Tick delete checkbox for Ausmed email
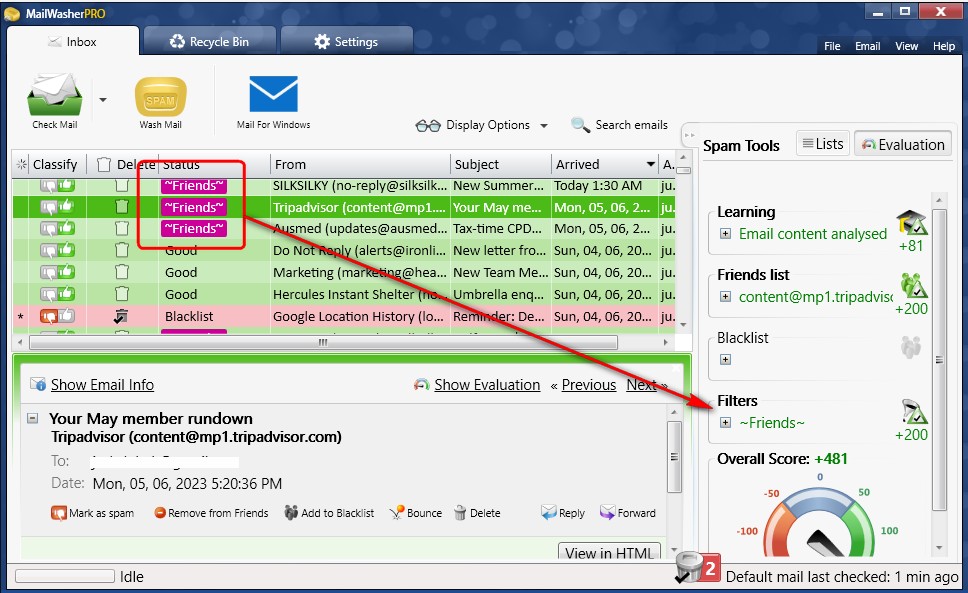 tap(122, 229)
